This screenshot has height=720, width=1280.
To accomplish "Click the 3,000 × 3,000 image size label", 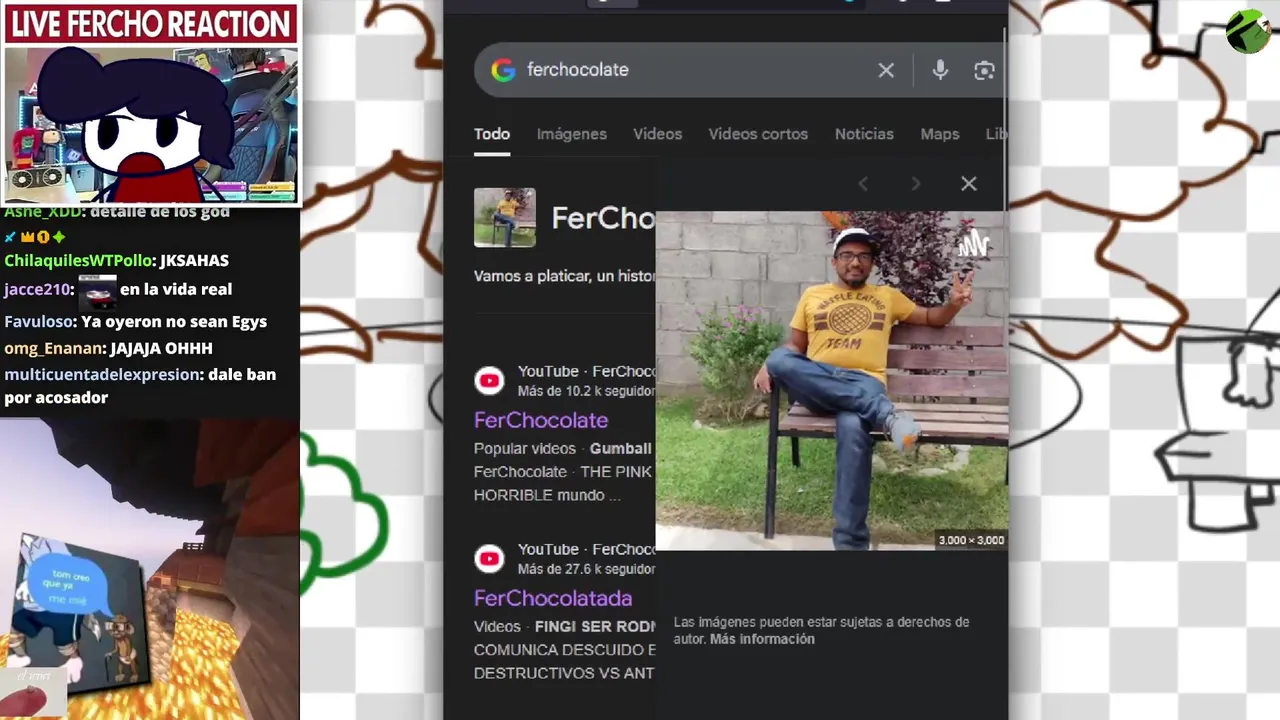I will [x=971, y=540].
